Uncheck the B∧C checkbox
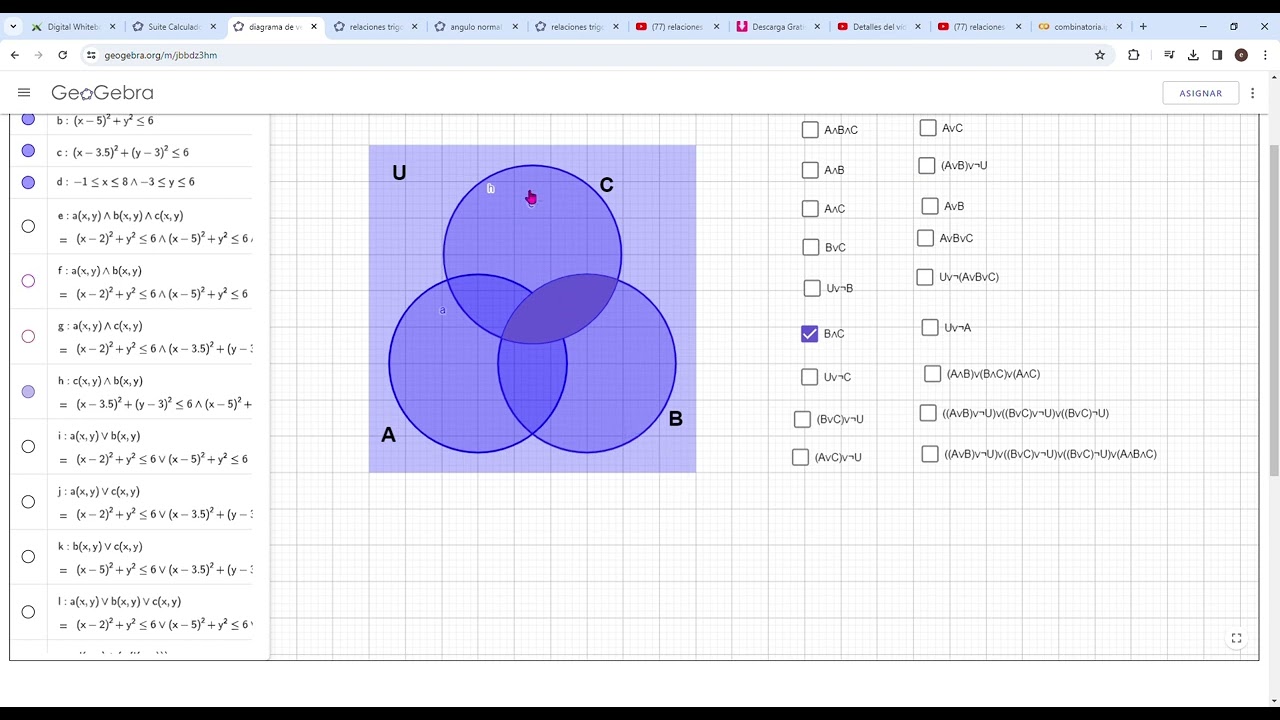 (x=810, y=334)
